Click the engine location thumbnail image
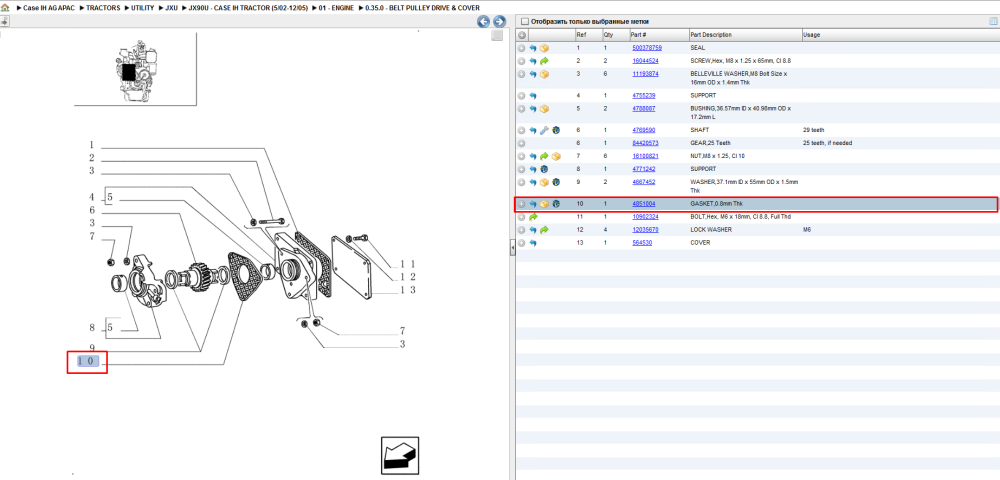The width and height of the screenshot is (1000, 480). (x=134, y=69)
